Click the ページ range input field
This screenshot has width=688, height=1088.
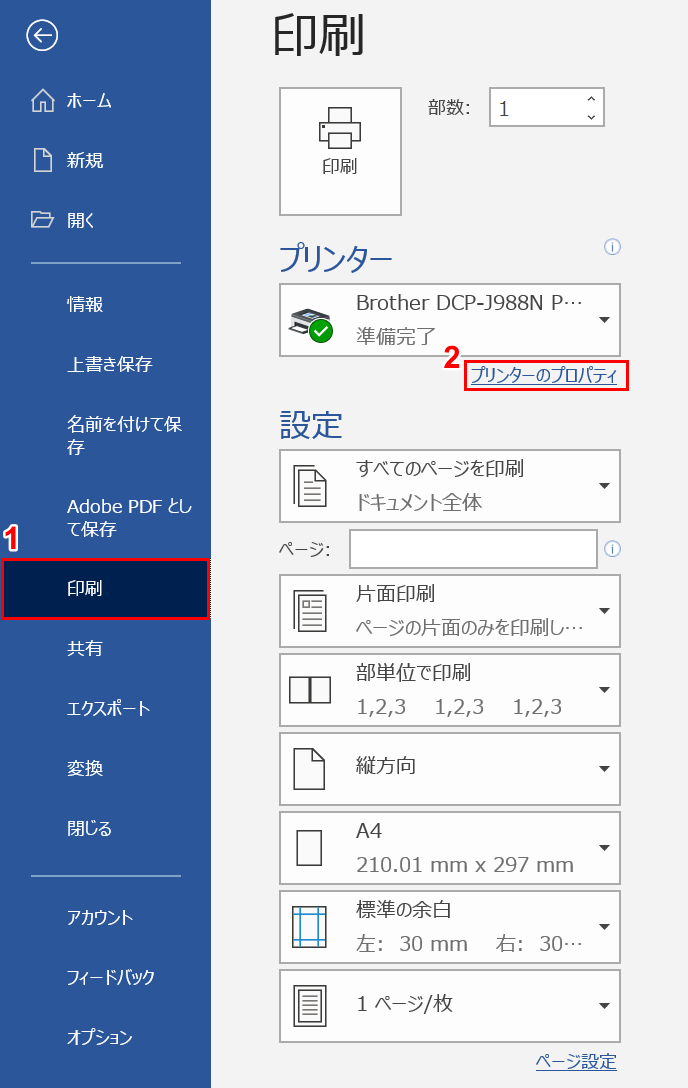click(x=473, y=549)
